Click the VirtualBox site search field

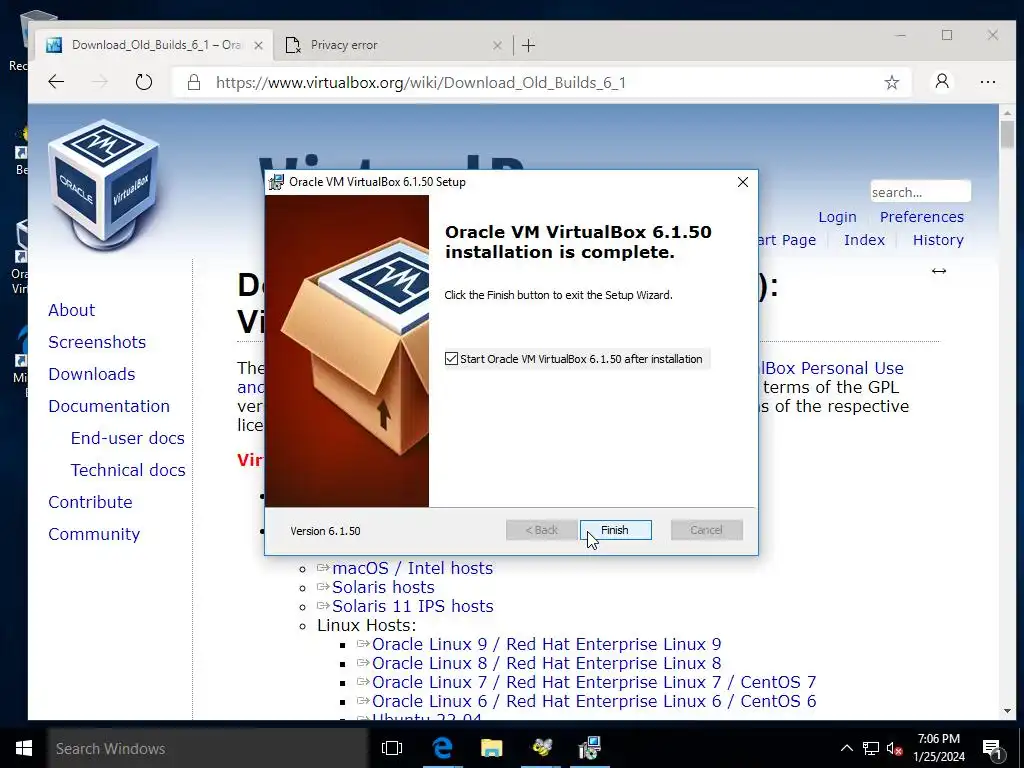(x=920, y=192)
